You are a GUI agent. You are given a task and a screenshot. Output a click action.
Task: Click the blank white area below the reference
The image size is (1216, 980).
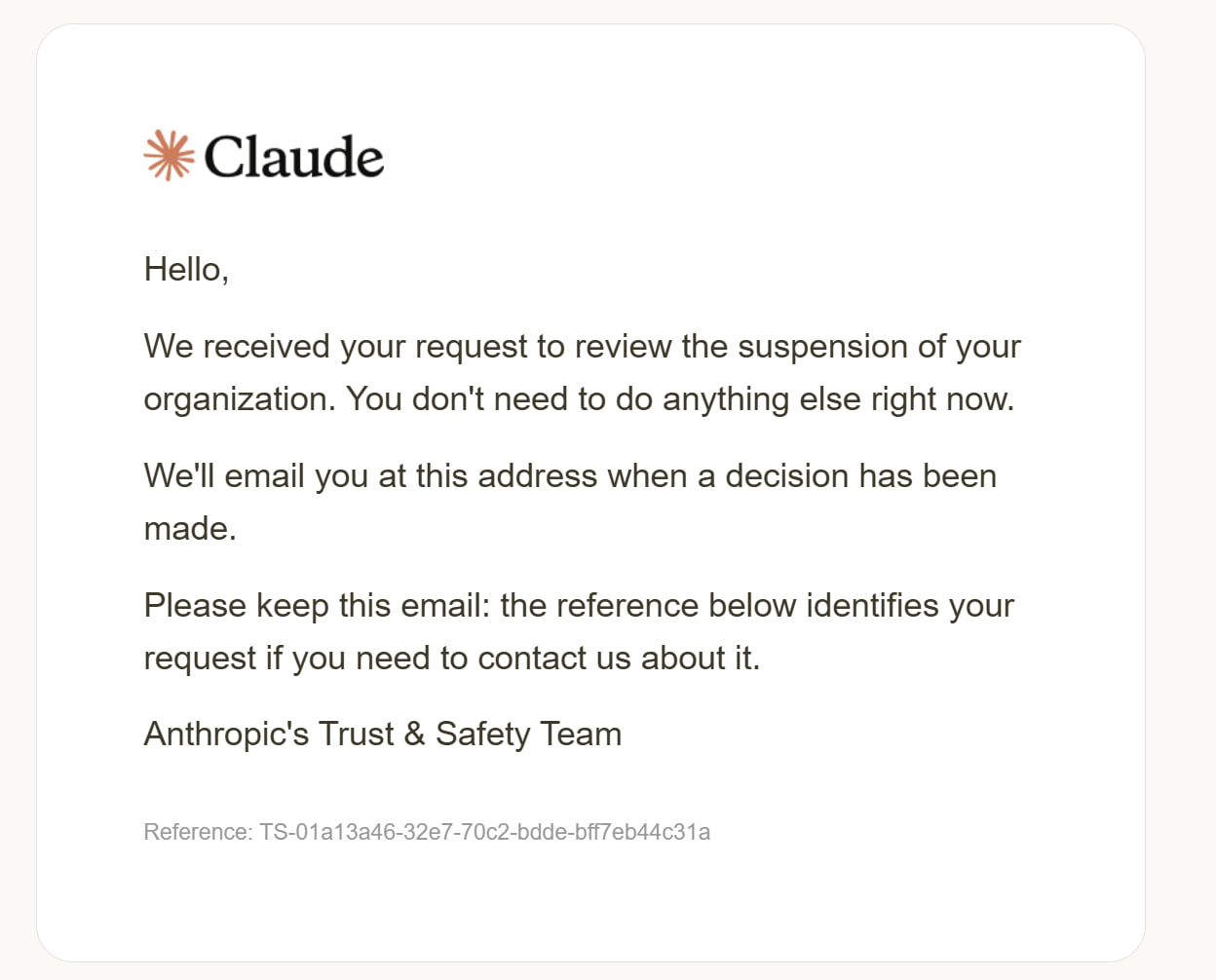[590, 906]
